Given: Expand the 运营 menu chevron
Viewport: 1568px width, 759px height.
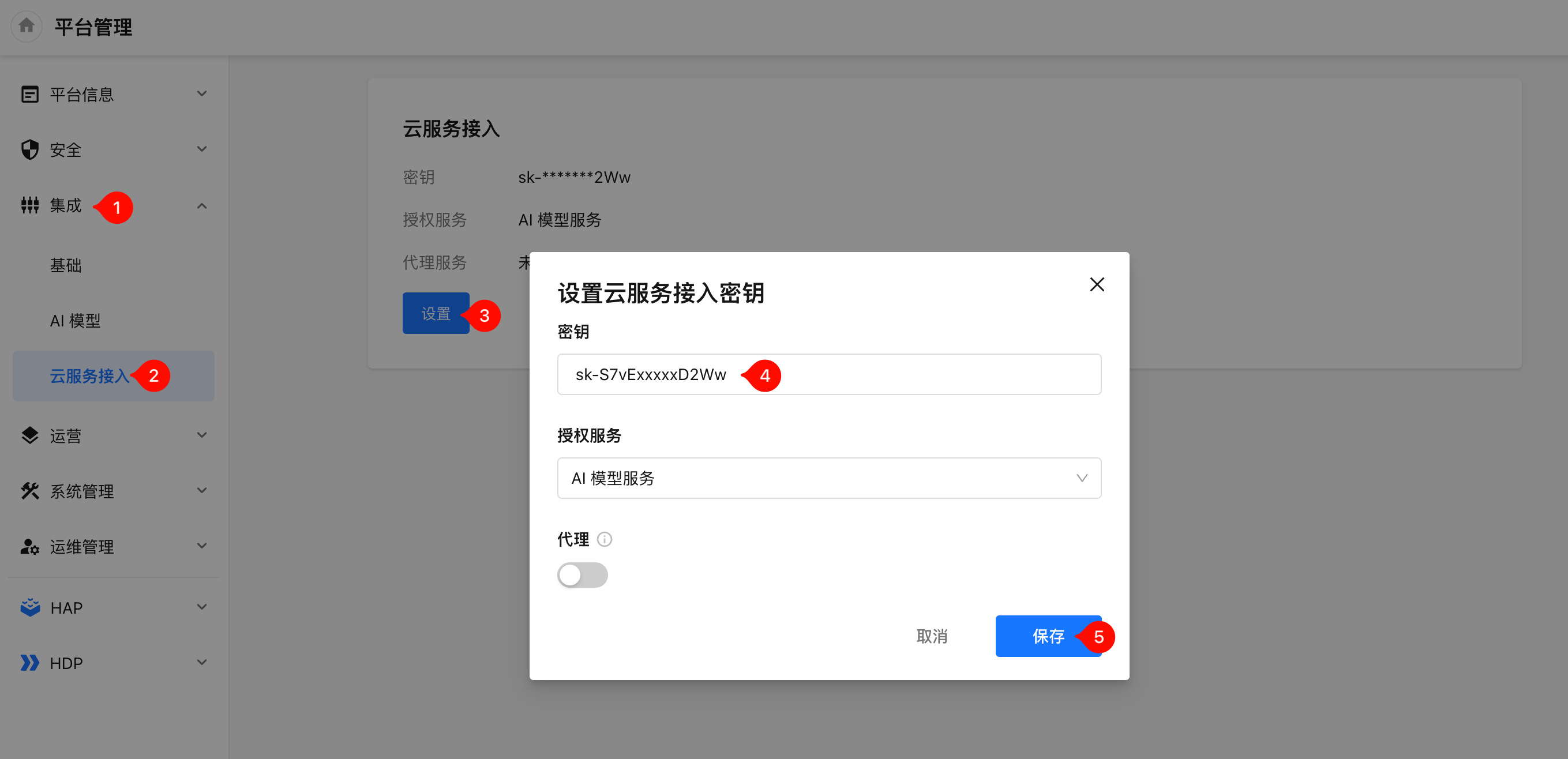Looking at the screenshot, I should [x=202, y=435].
